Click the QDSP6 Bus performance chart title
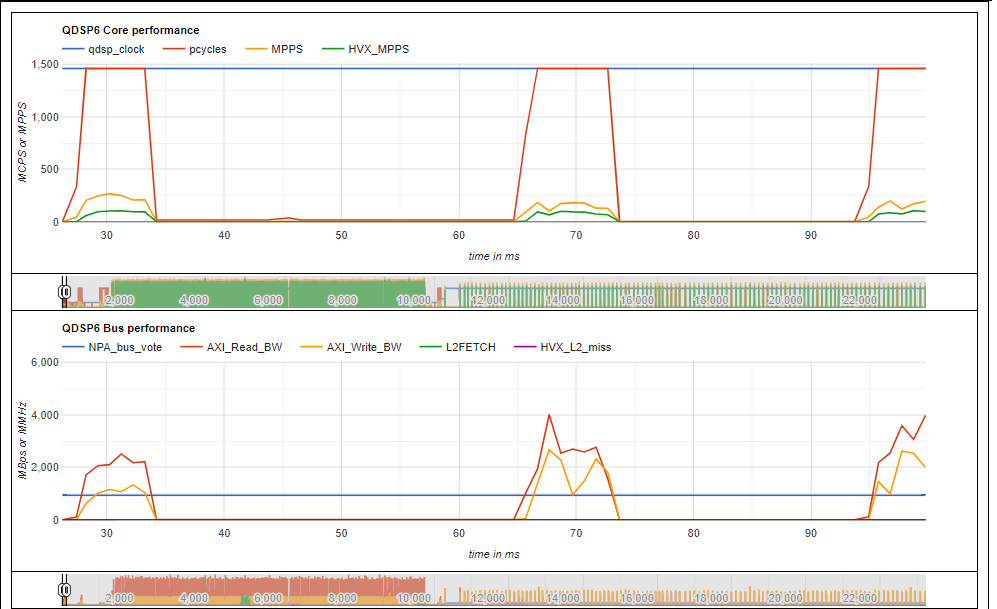The image size is (997, 609). (x=128, y=329)
